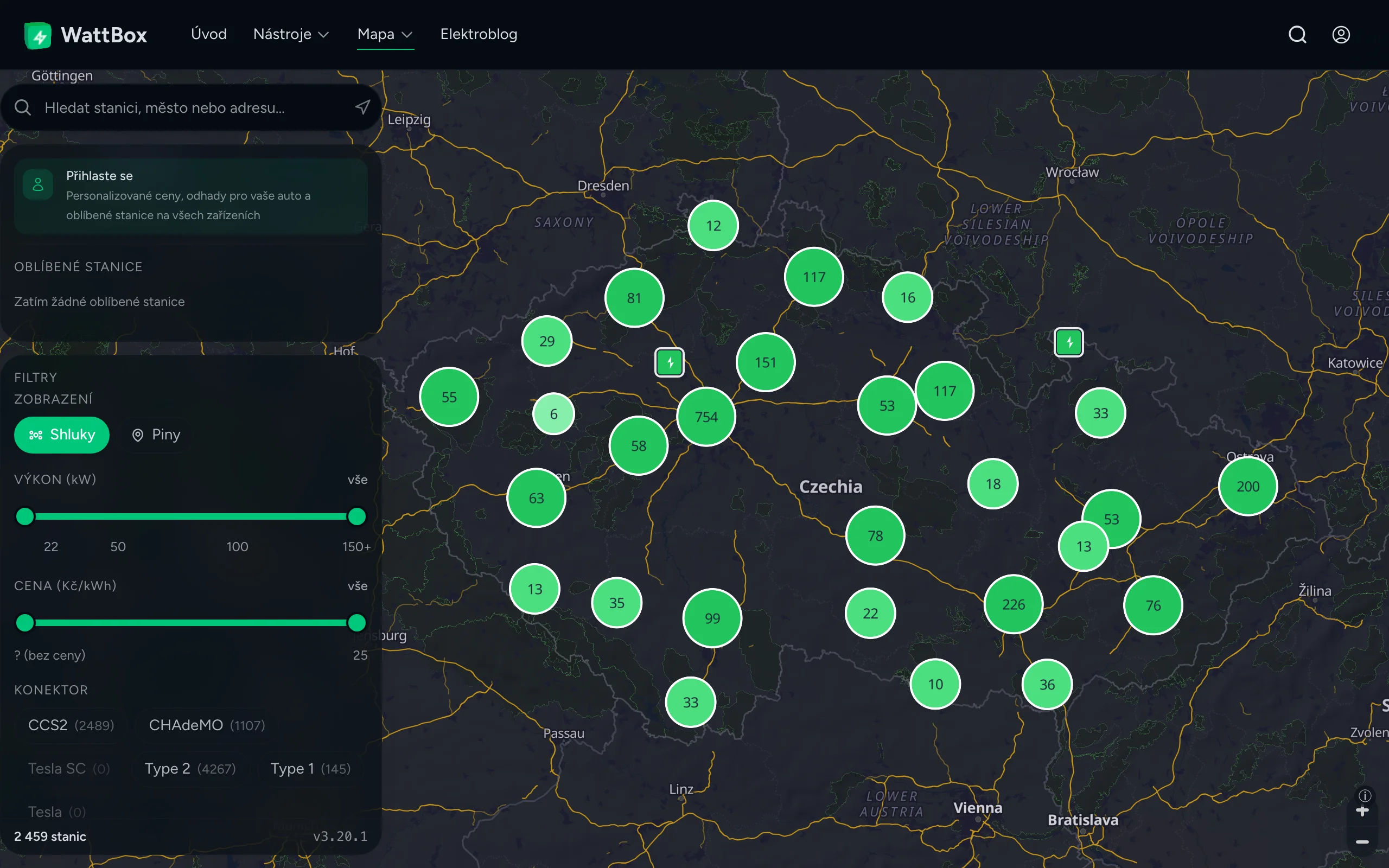Select the single charging station marker near Opole
The image size is (1389, 868).
pyautogui.click(x=1069, y=343)
